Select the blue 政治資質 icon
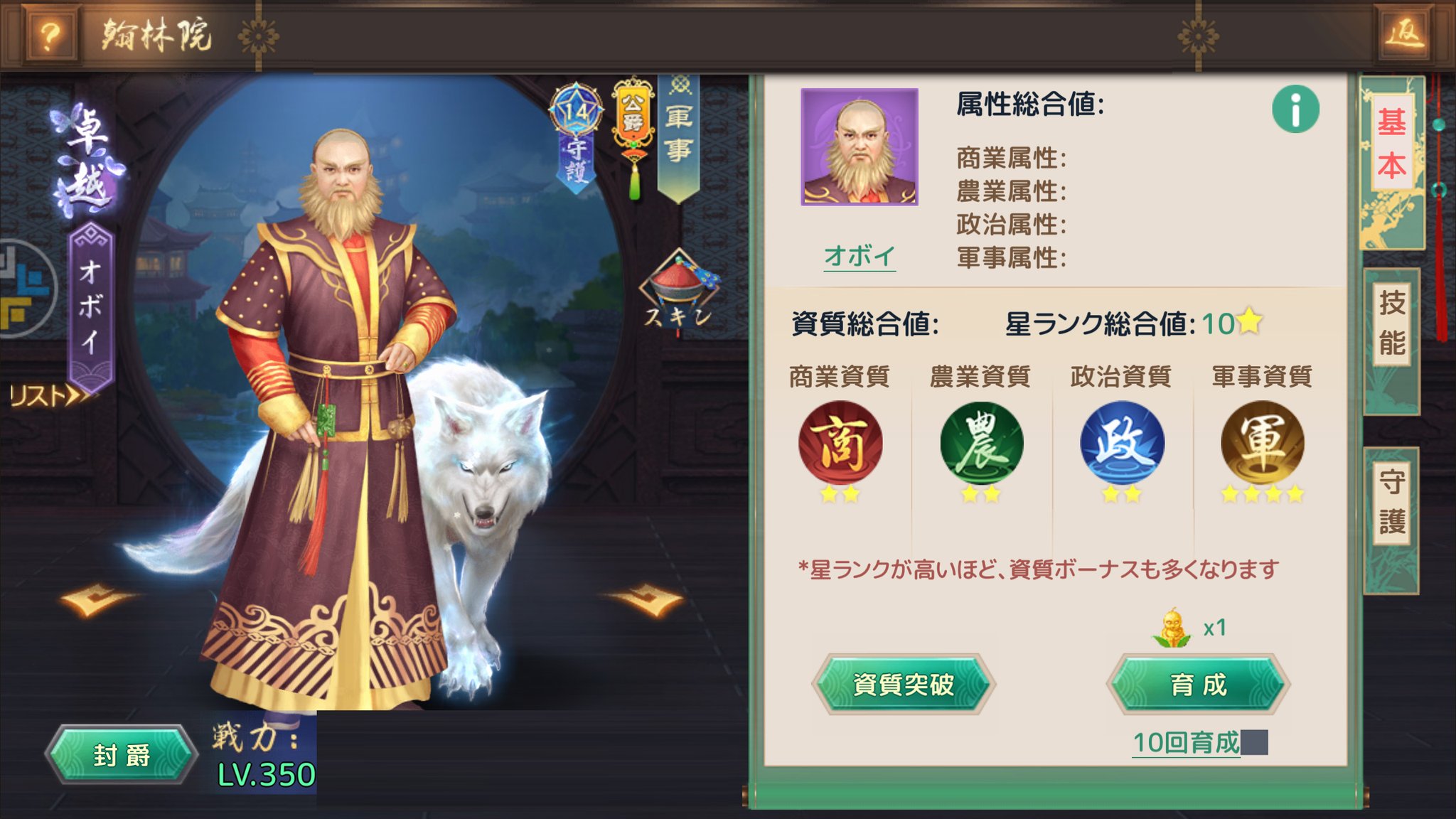The height and width of the screenshot is (819, 1456). (x=1122, y=444)
